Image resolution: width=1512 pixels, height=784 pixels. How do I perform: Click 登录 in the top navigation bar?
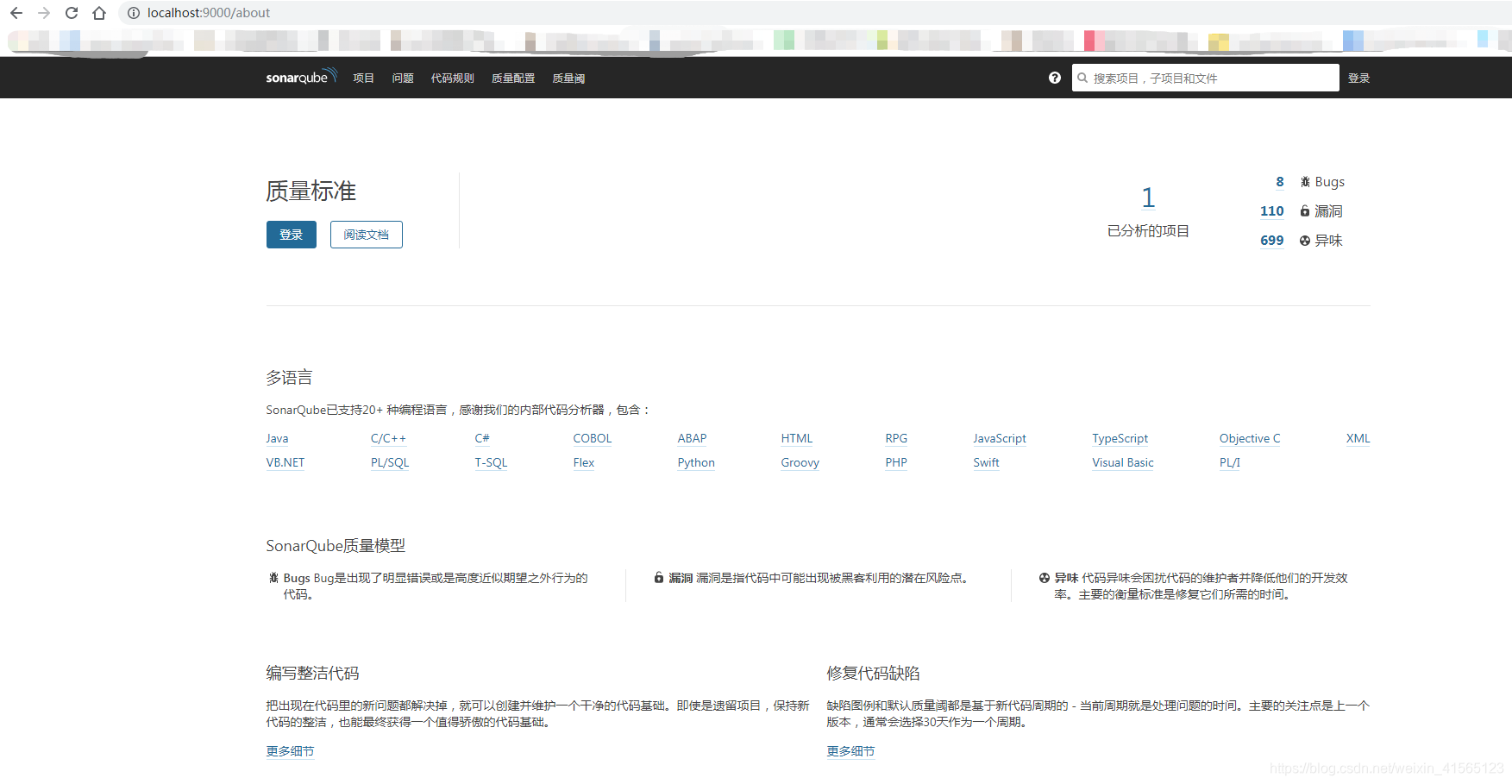(x=1359, y=78)
